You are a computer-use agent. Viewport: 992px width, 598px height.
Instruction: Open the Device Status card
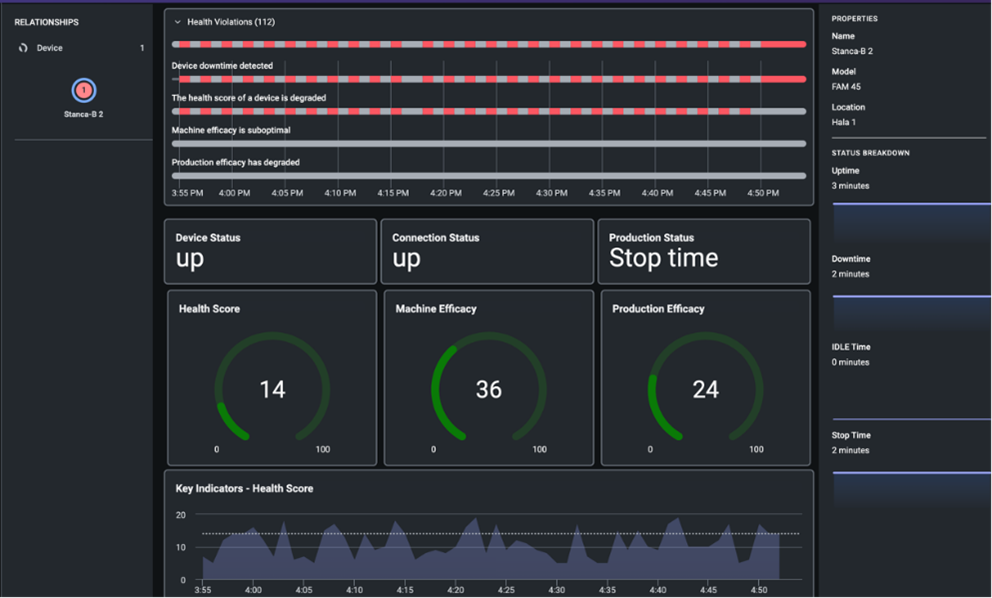270,251
